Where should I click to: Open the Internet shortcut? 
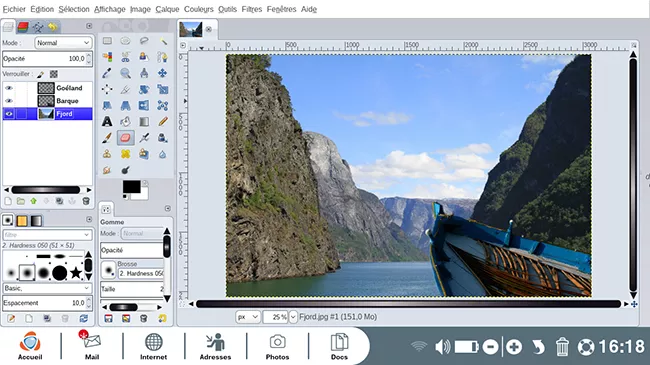(153, 346)
